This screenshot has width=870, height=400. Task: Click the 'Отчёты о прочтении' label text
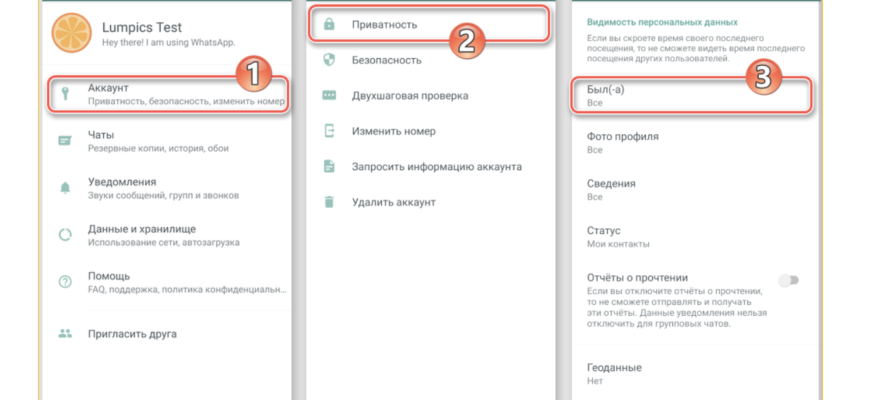coord(638,278)
